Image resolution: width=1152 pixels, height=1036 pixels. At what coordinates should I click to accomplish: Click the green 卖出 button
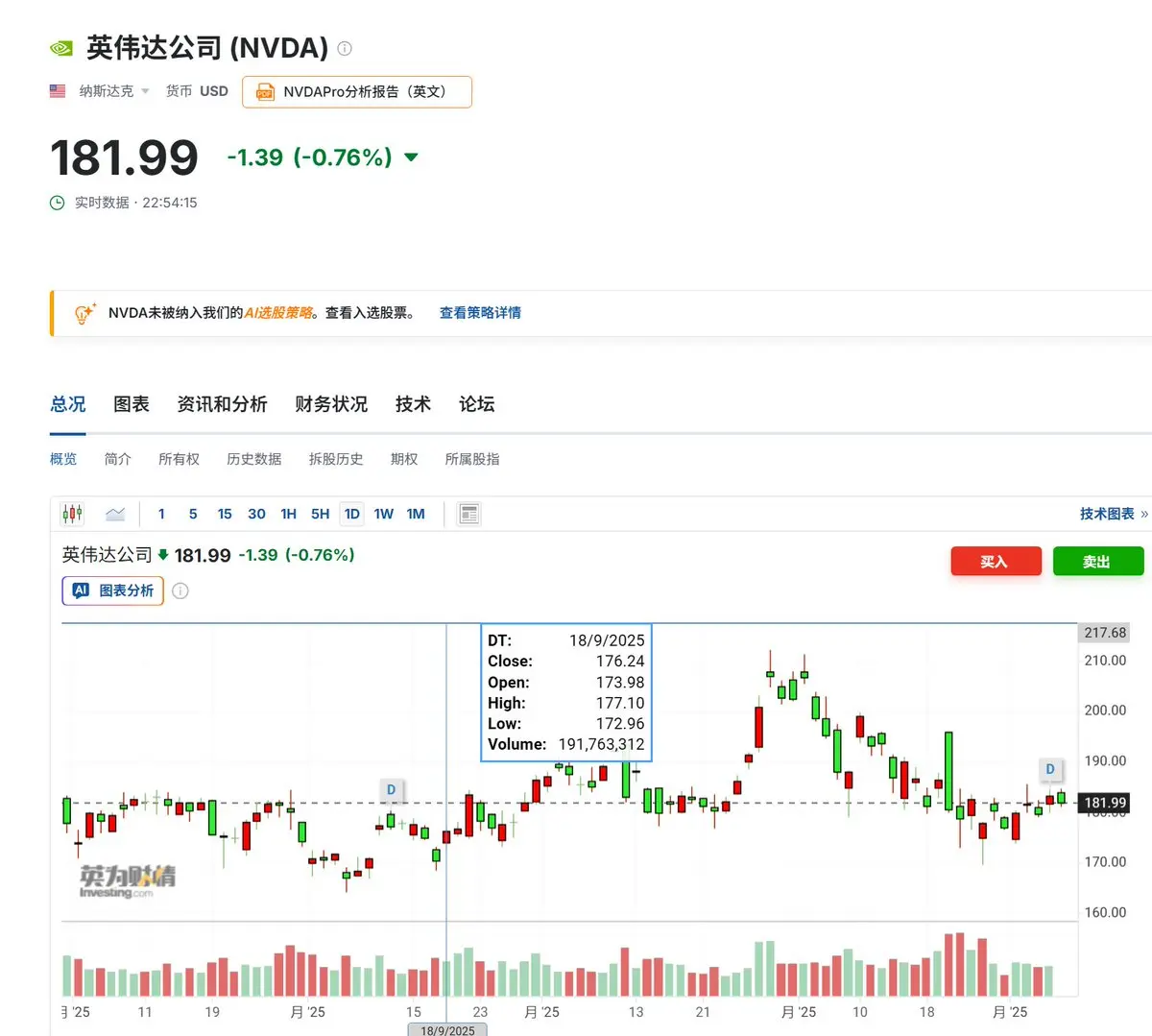coord(1098,562)
